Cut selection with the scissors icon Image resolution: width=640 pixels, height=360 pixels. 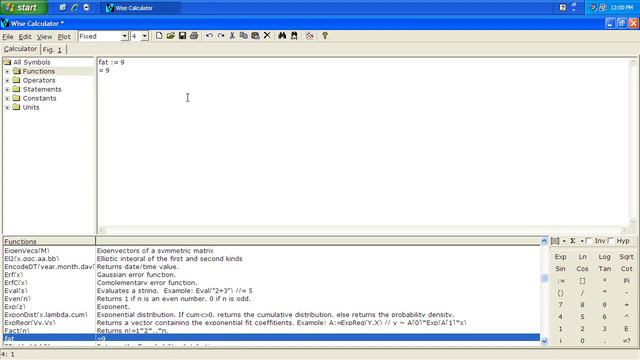click(x=232, y=36)
